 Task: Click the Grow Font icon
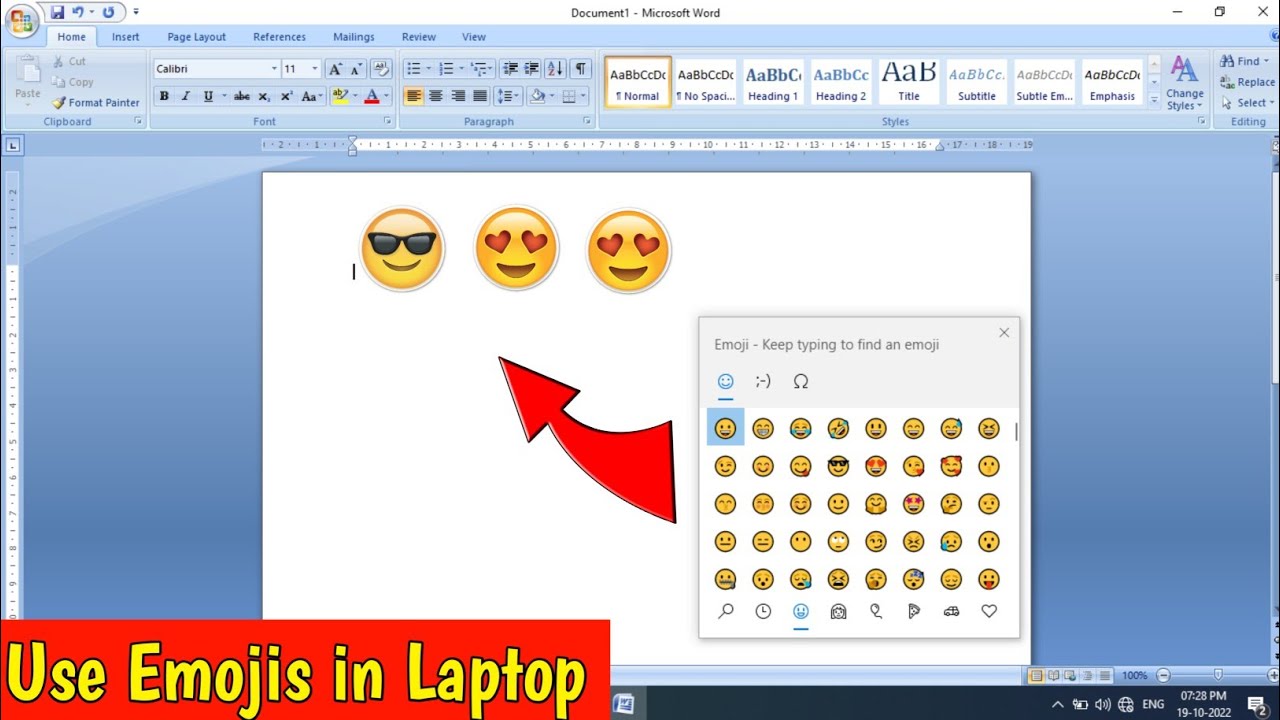tap(336, 69)
